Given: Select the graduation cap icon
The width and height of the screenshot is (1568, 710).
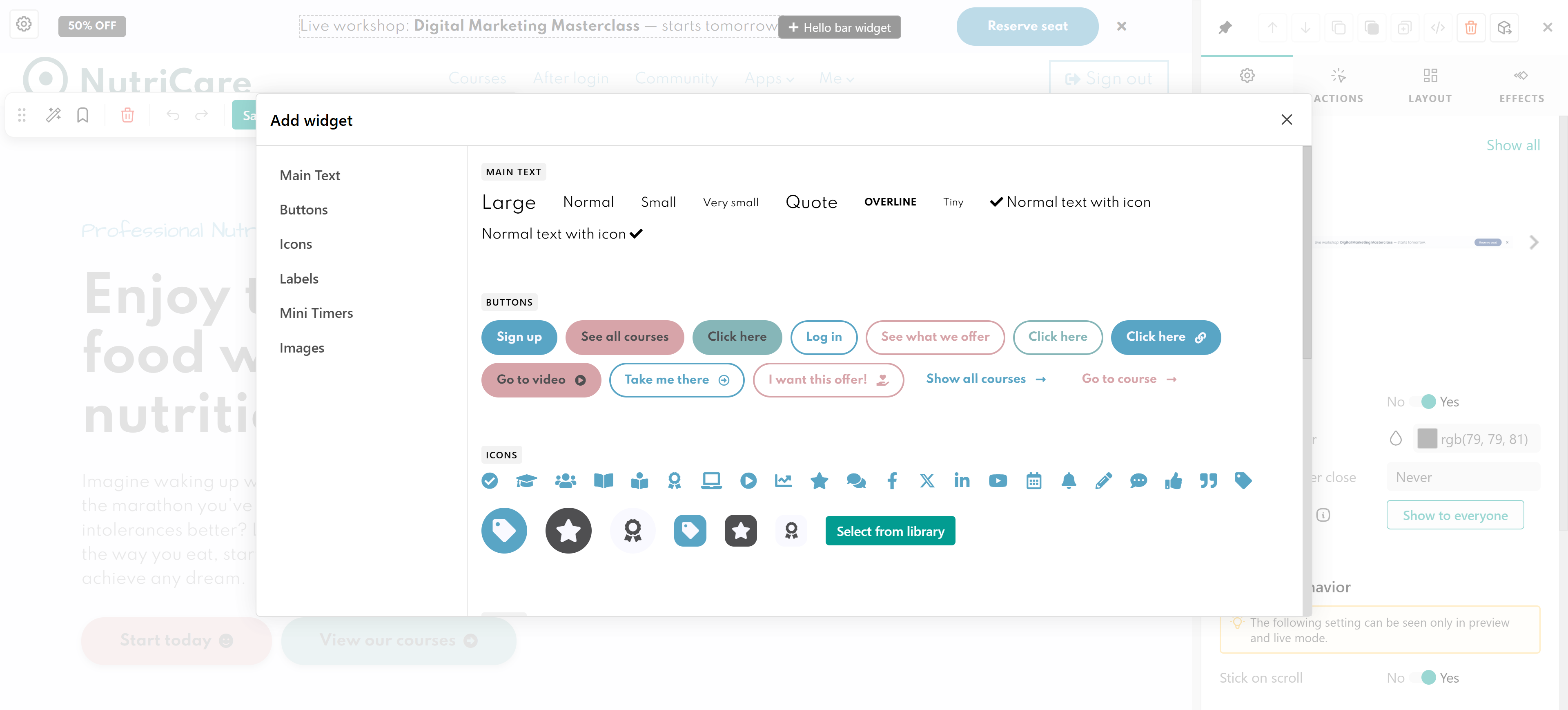Looking at the screenshot, I should (x=526, y=480).
